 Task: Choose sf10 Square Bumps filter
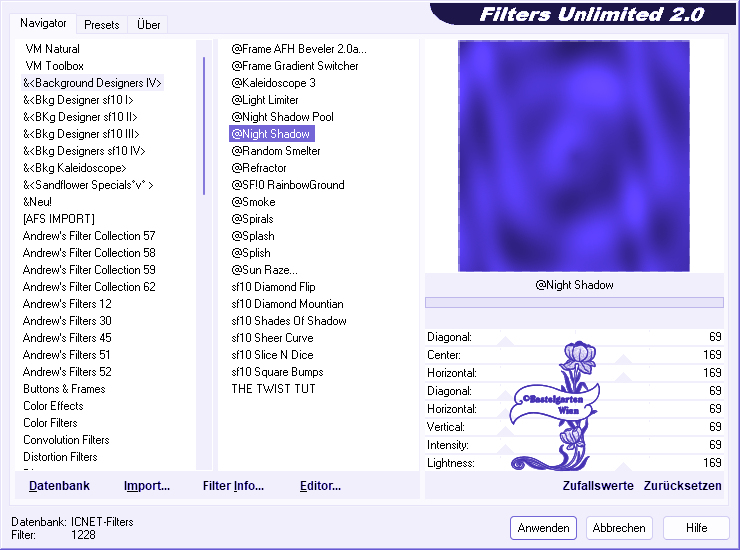pyautogui.click(x=277, y=372)
